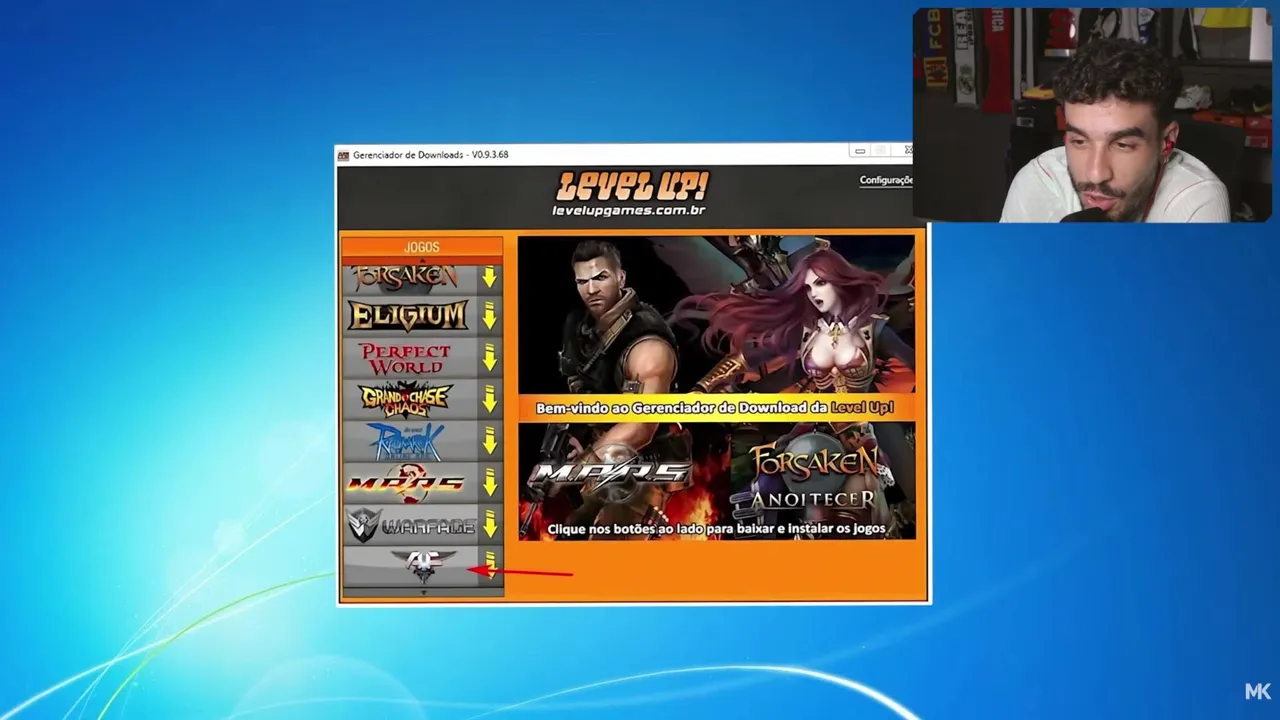The width and height of the screenshot is (1280, 720).
Task: Select the Ragnarok game logo
Action: pyautogui.click(x=404, y=441)
